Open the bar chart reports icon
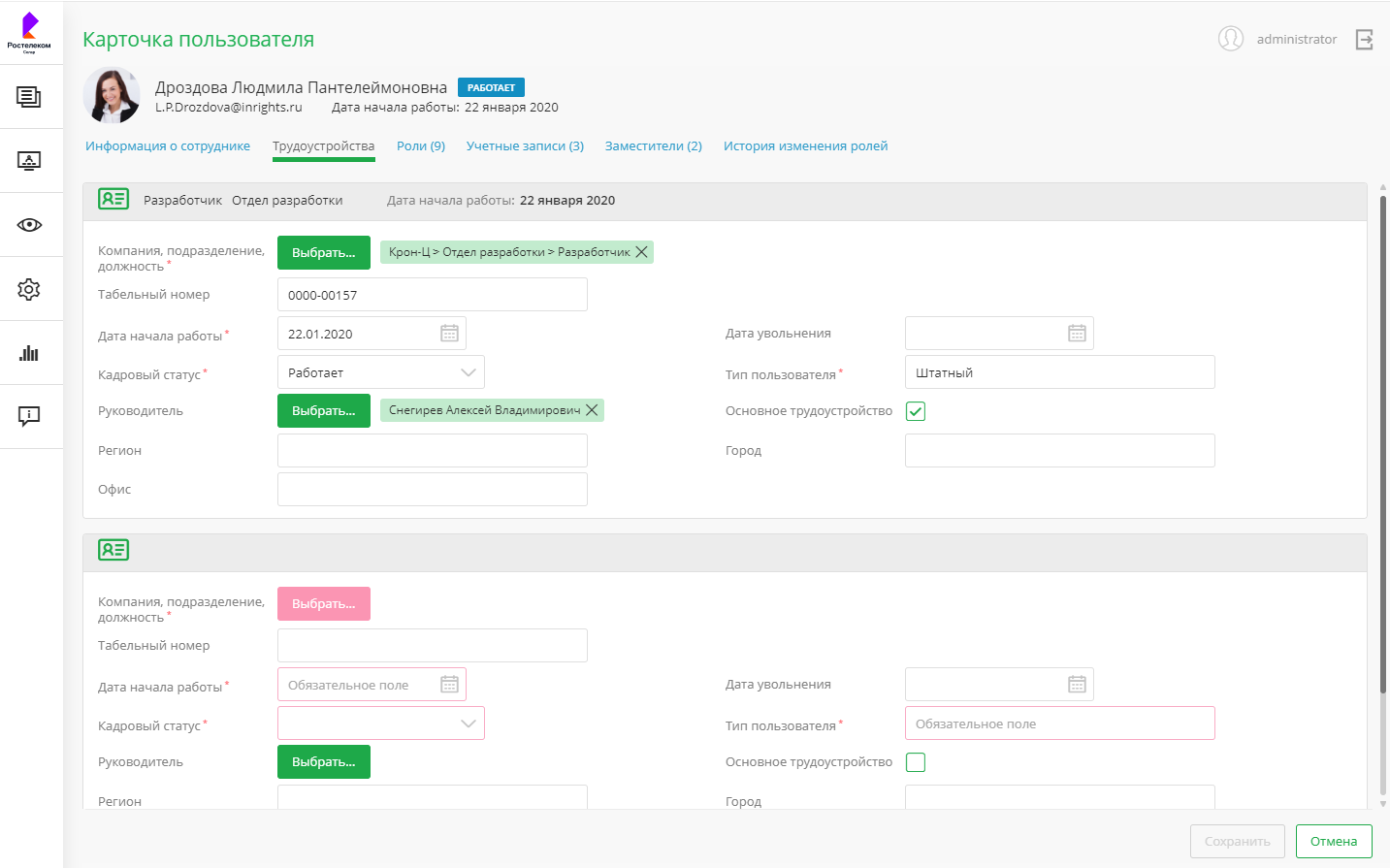Viewport: 1390px width, 868px height. 29,353
